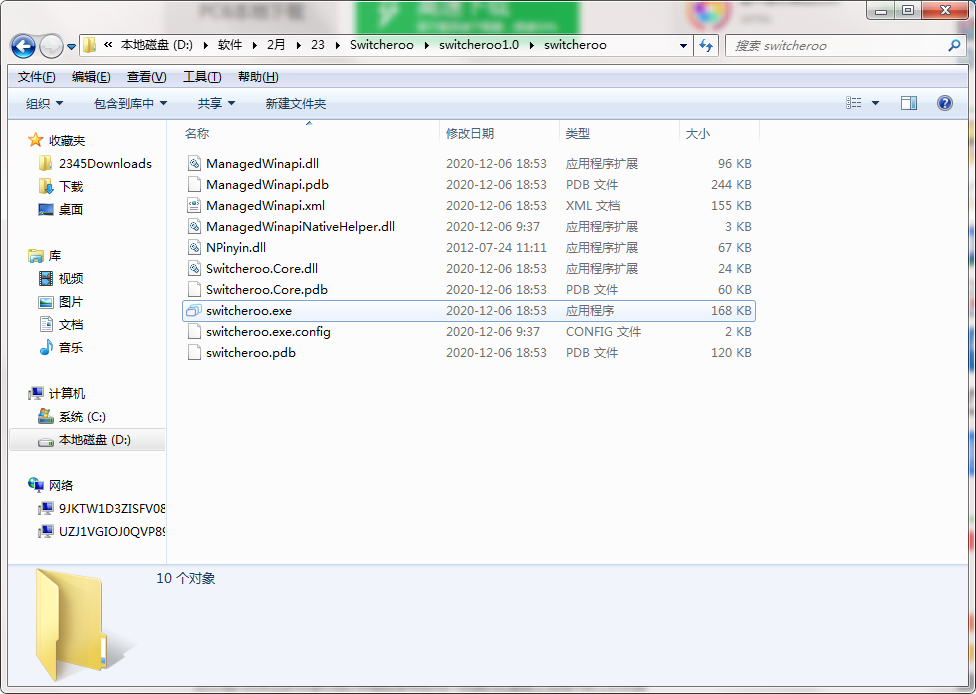Click the NPinyin.dll file name
The width and height of the screenshot is (976, 694).
point(236,247)
